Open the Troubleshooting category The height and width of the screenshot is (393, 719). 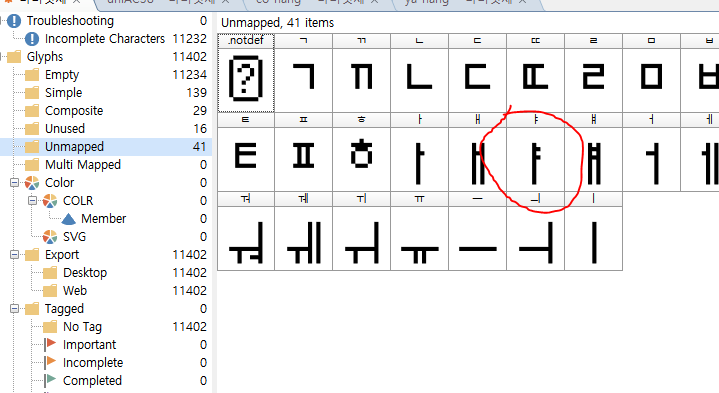tap(106, 21)
